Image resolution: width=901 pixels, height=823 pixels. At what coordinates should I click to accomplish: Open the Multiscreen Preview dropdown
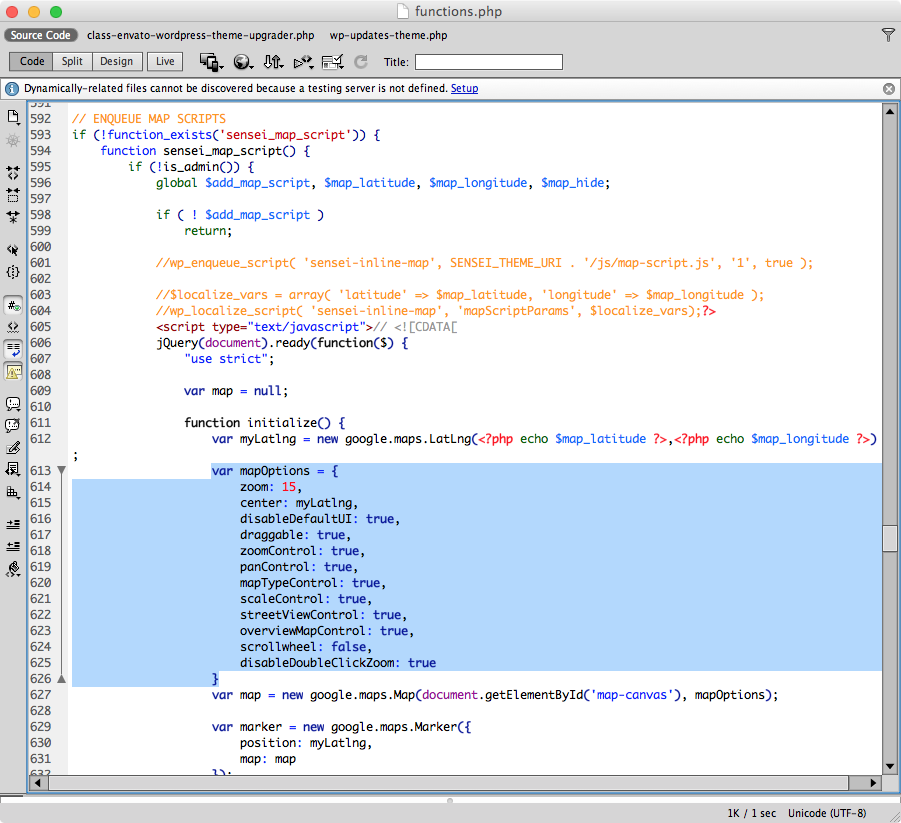click(x=211, y=61)
